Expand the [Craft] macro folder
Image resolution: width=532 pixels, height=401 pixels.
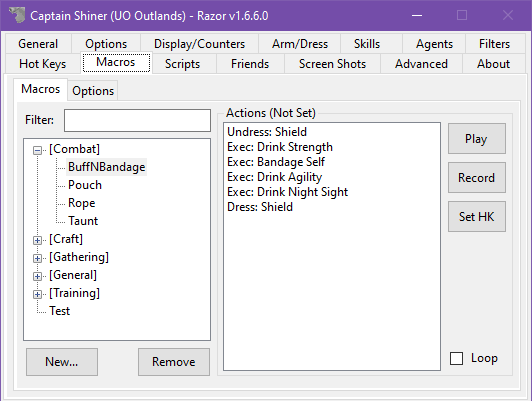[37, 240]
